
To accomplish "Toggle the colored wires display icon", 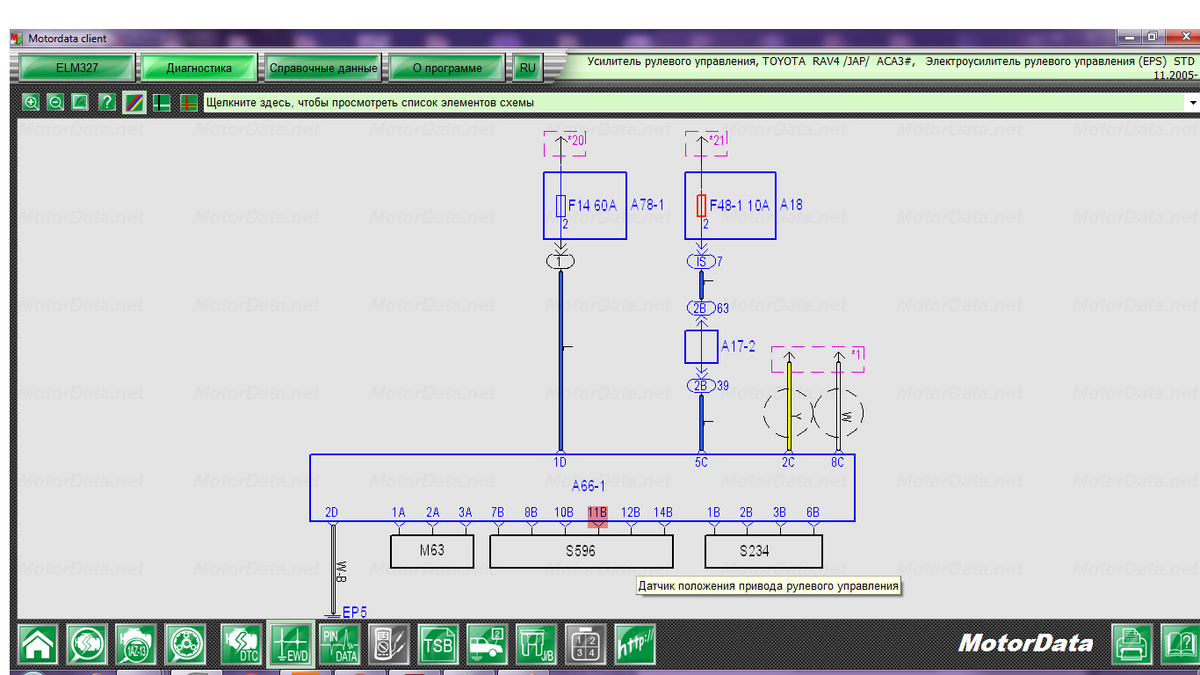I will 135,102.
